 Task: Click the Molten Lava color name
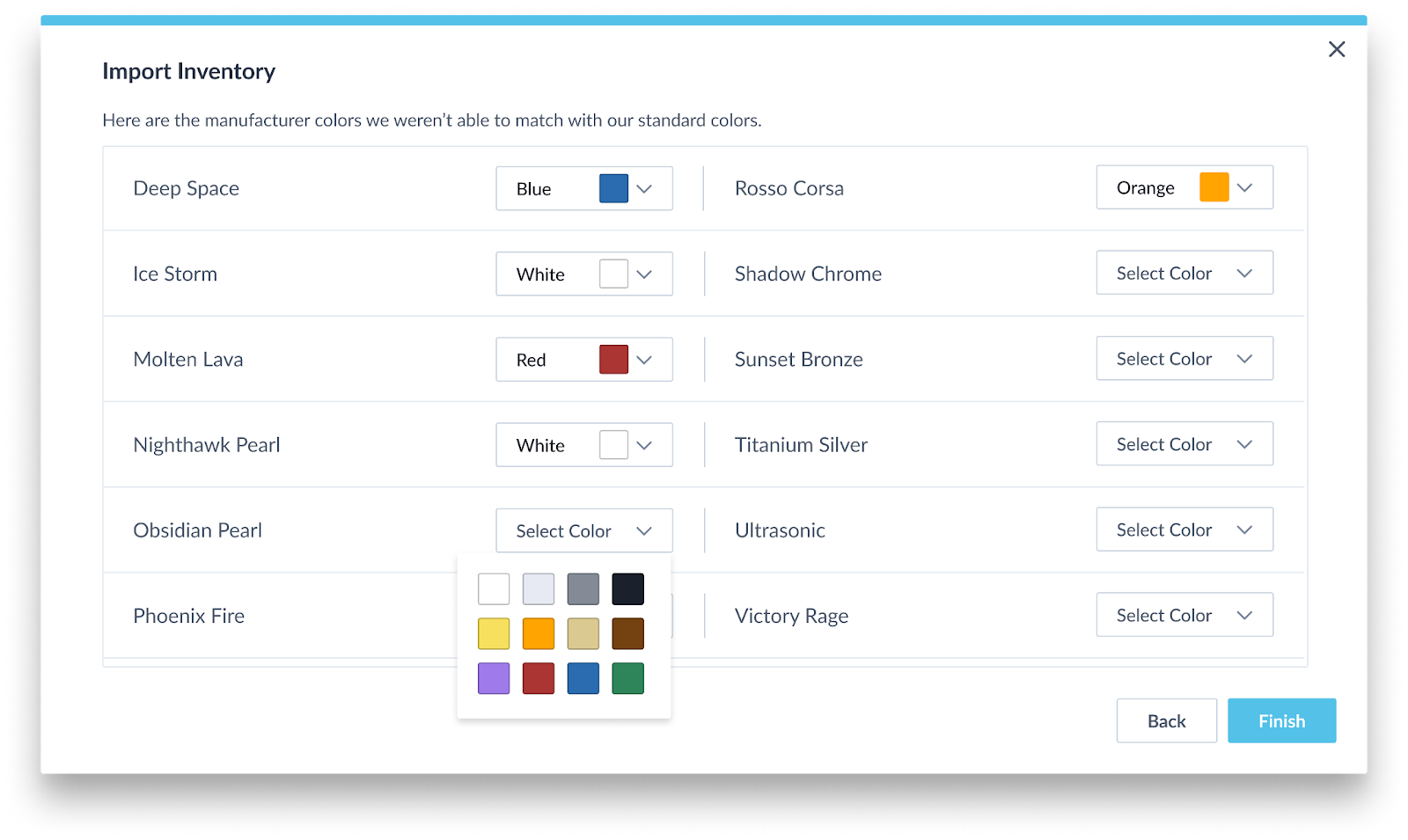coord(188,359)
